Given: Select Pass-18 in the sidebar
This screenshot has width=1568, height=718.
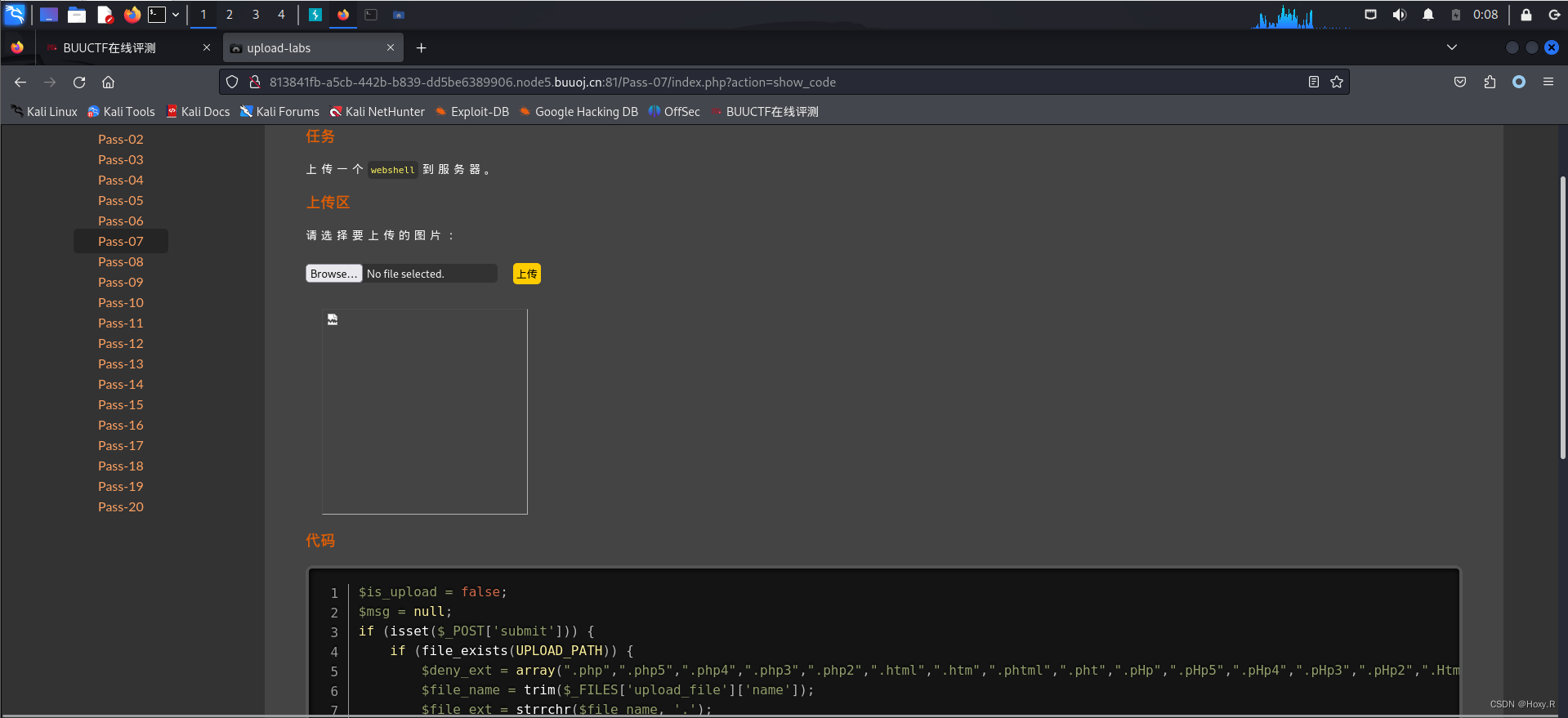Looking at the screenshot, I should pyautogui.click(x=121, y=466).
